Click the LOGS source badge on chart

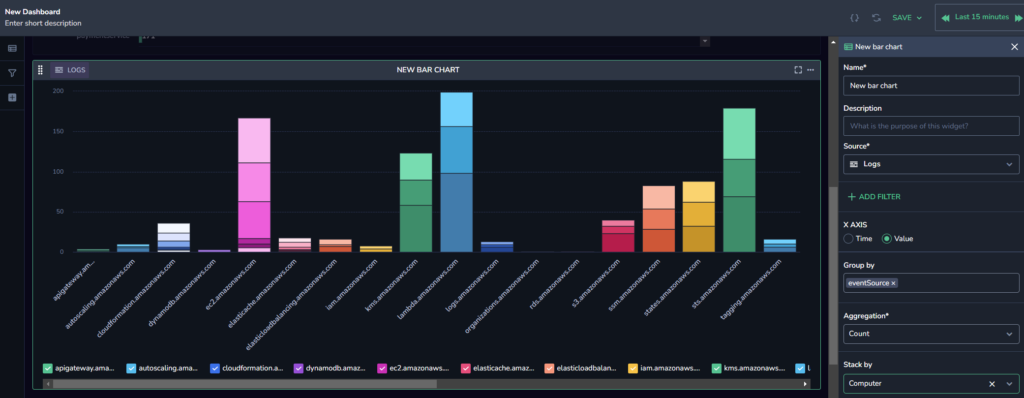[x=69, y=70]
